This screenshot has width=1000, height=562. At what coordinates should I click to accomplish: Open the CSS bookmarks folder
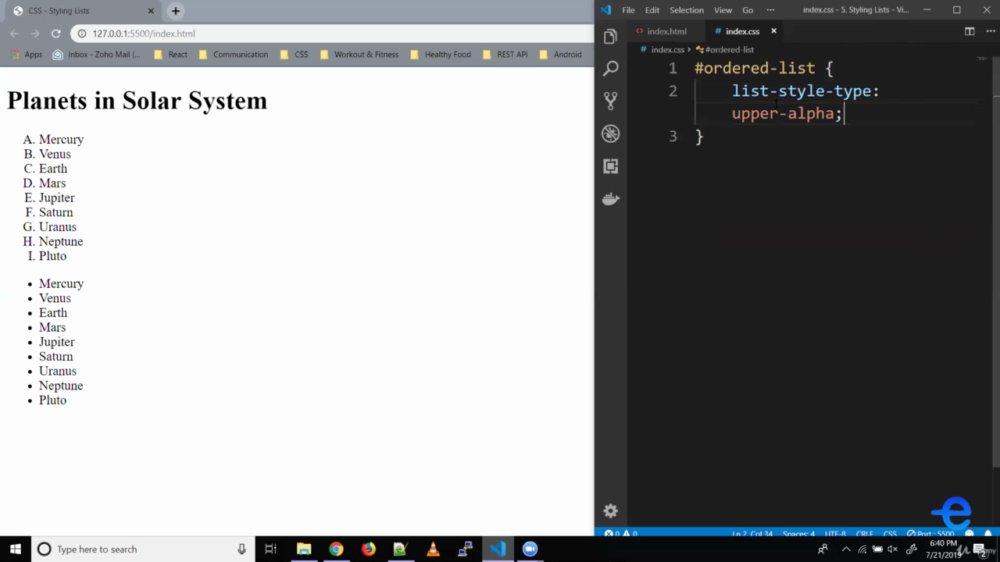pos(294,55)
